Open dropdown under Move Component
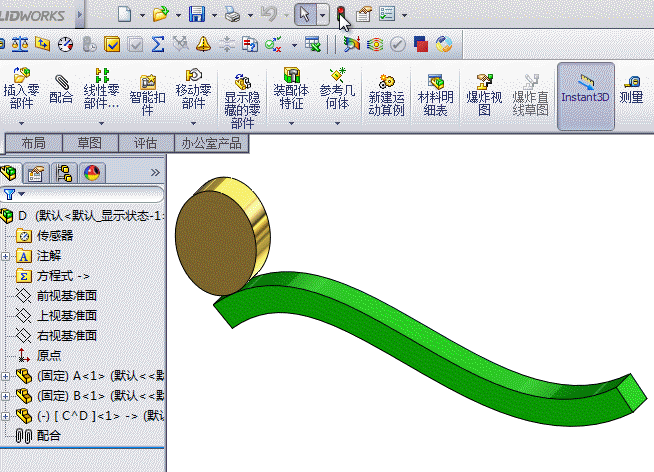Image resolution: width=654 pixels, height=472 pixels. pos(193,123)
